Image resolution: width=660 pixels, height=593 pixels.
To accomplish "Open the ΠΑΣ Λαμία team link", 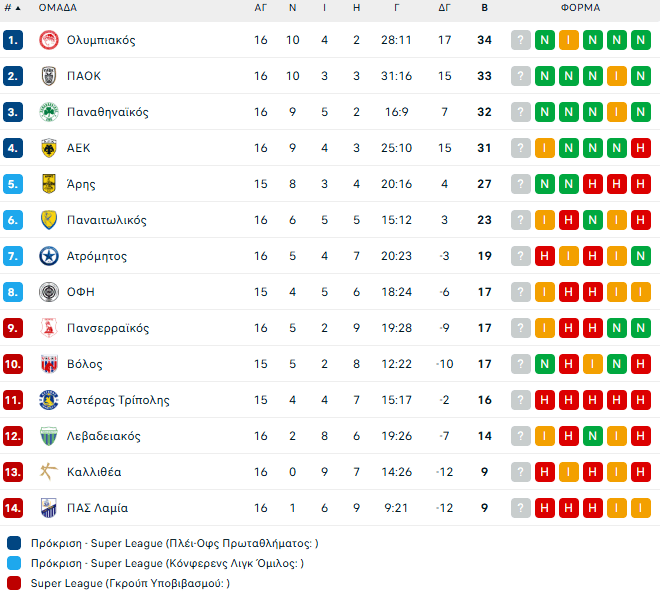I will 97,508.
